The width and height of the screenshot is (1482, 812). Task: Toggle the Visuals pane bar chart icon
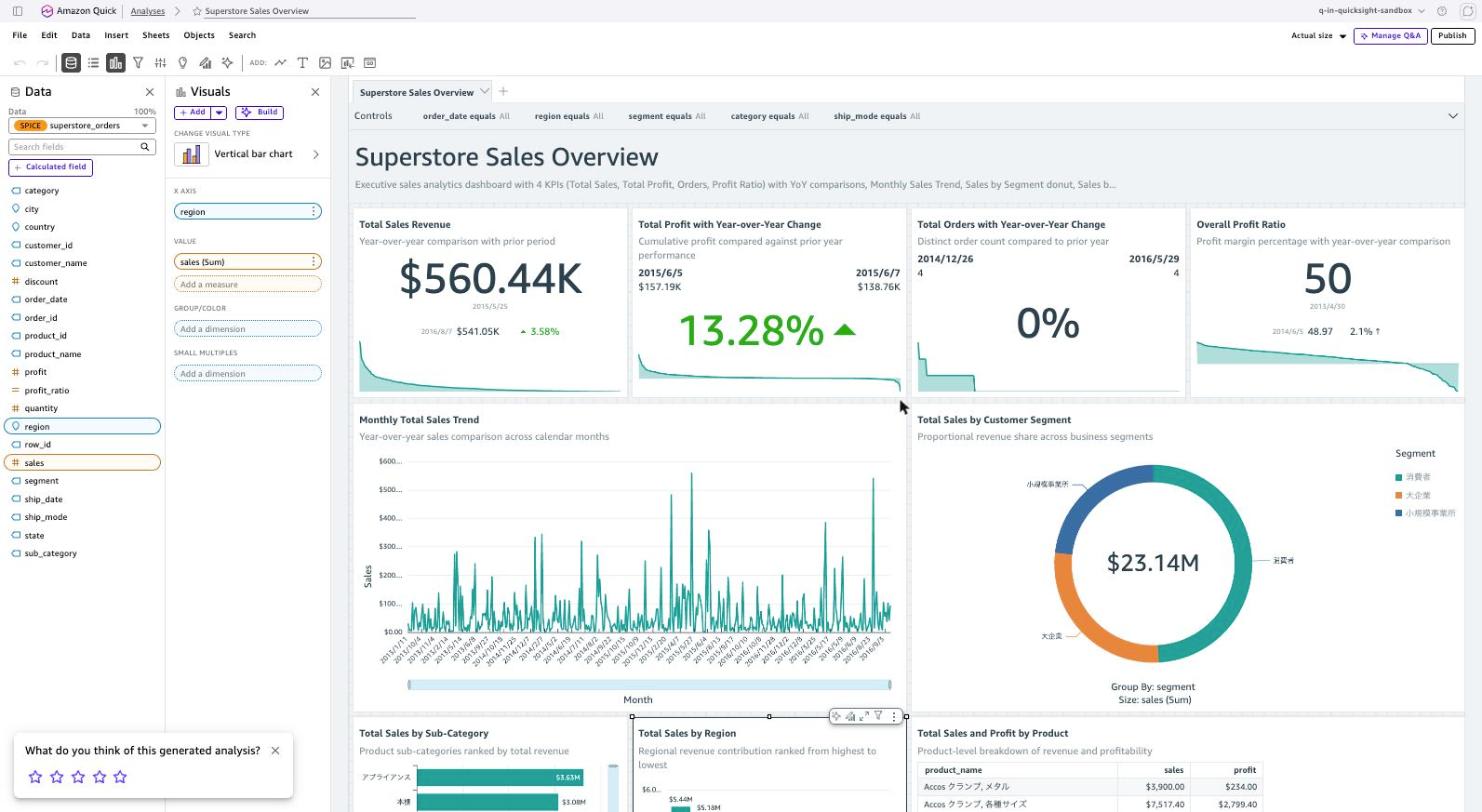tap(116, 63)
